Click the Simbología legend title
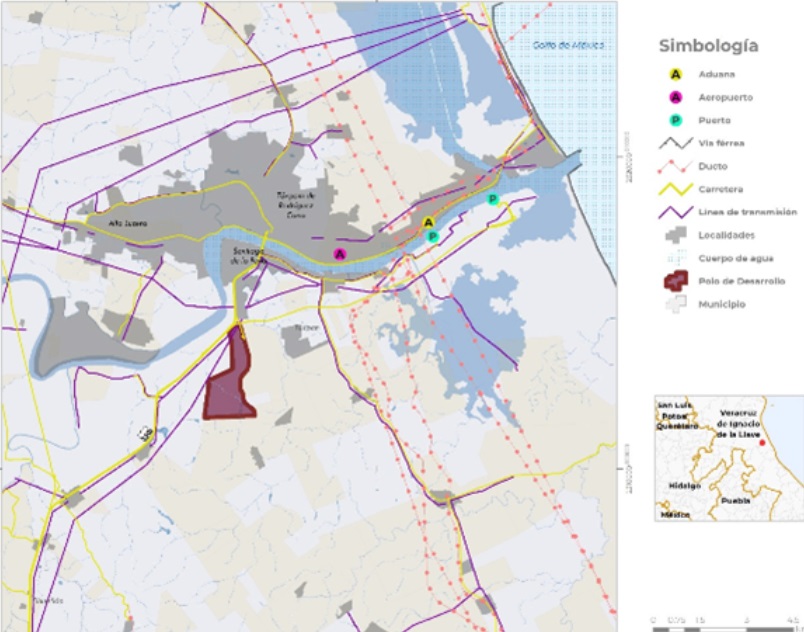Image resolution: width=804 pixels, height=632 pixels. (x=707, y=46)
